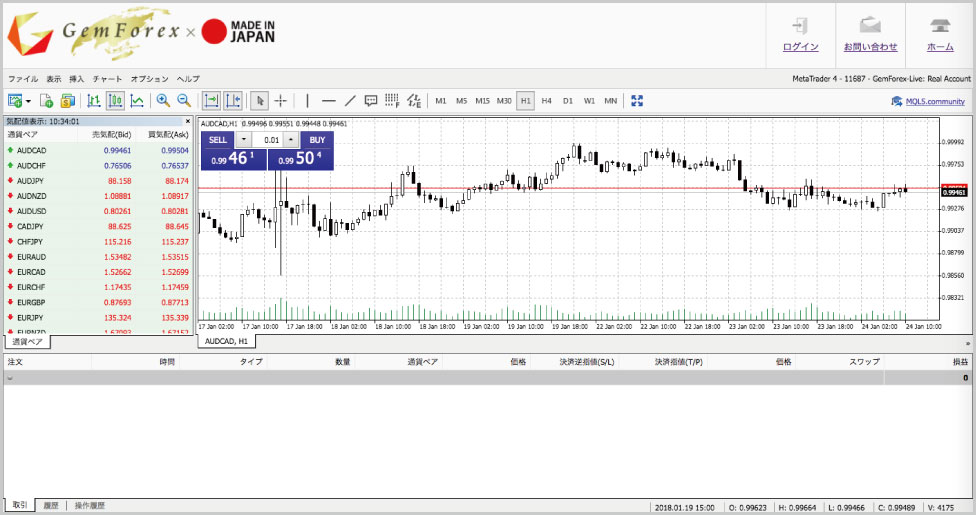Set timeframe to MN

(611, 100)
